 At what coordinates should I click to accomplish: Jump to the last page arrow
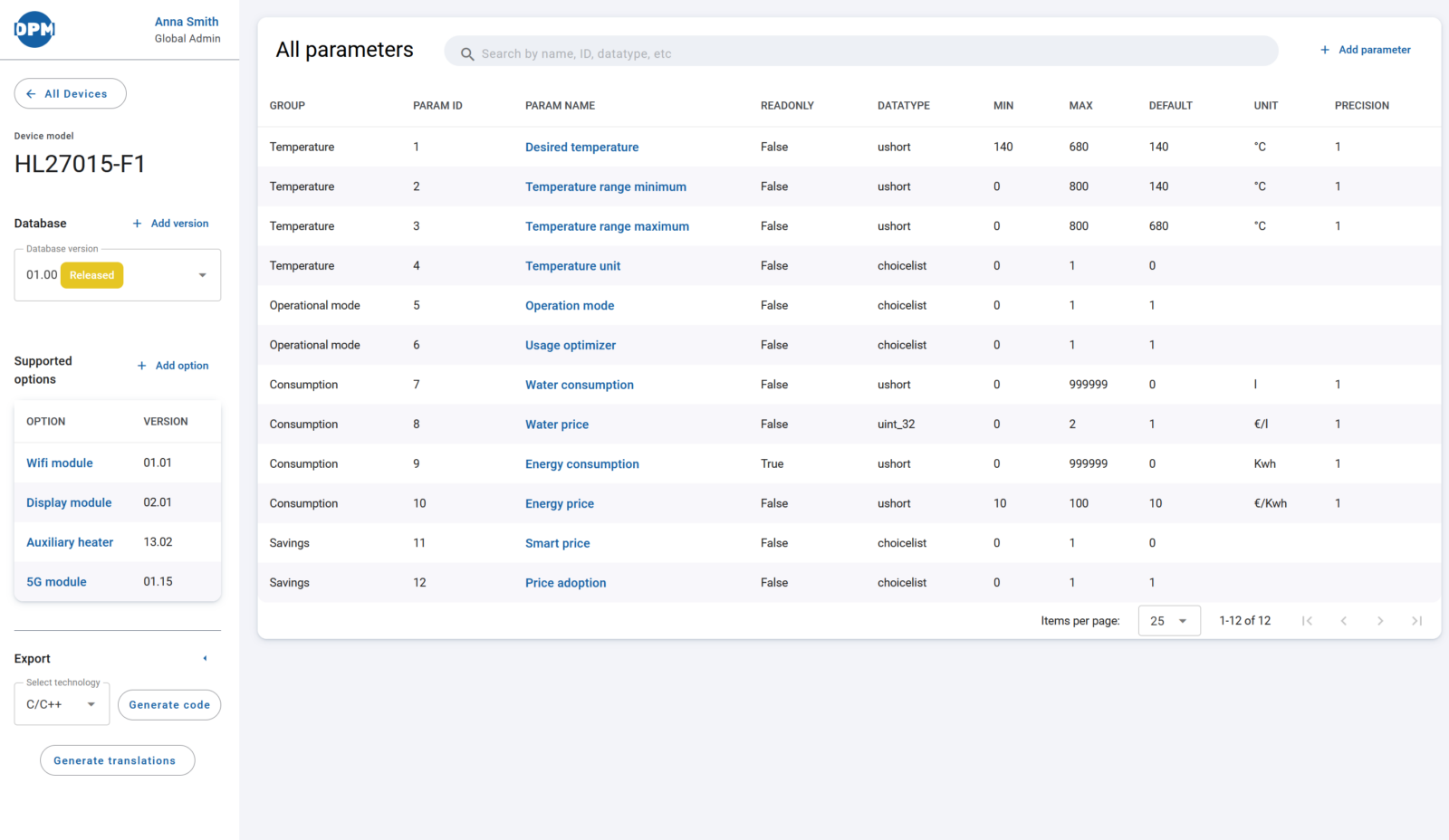tap(1417, 621)
